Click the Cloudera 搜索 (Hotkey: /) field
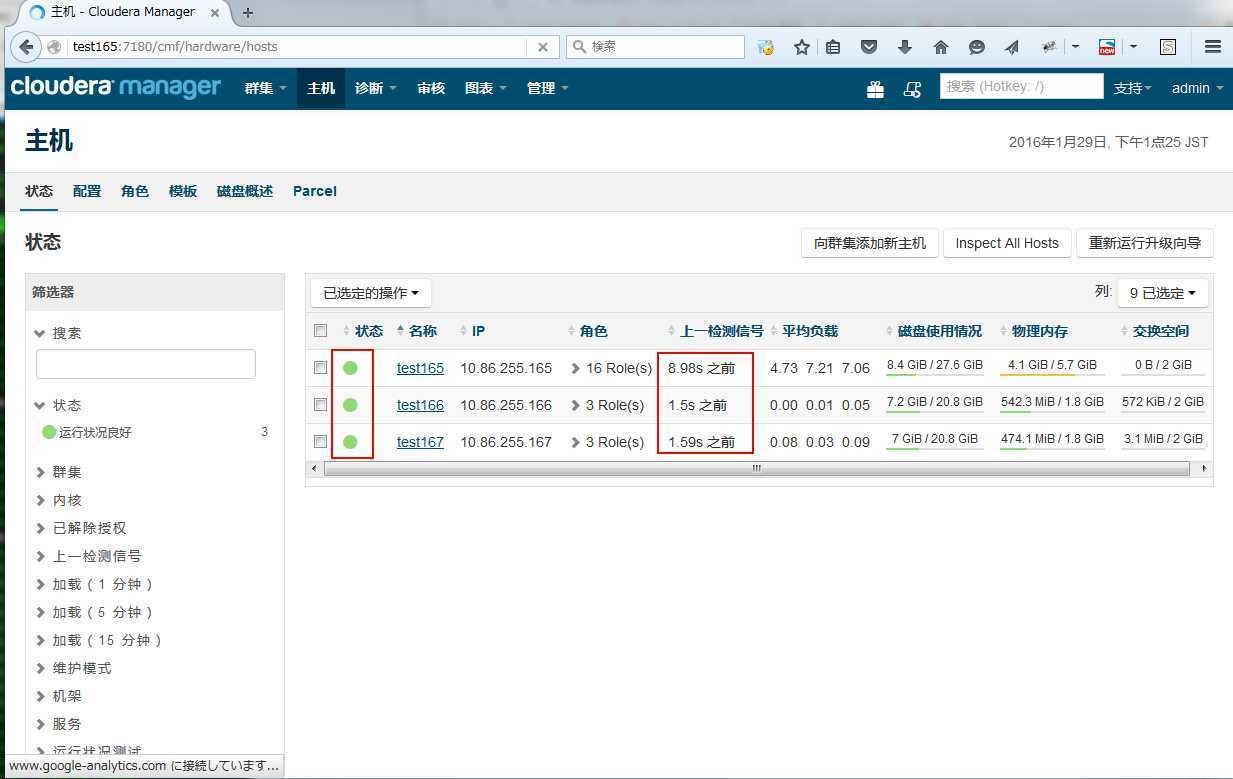1233x779 pixels. pos(1022,87)
